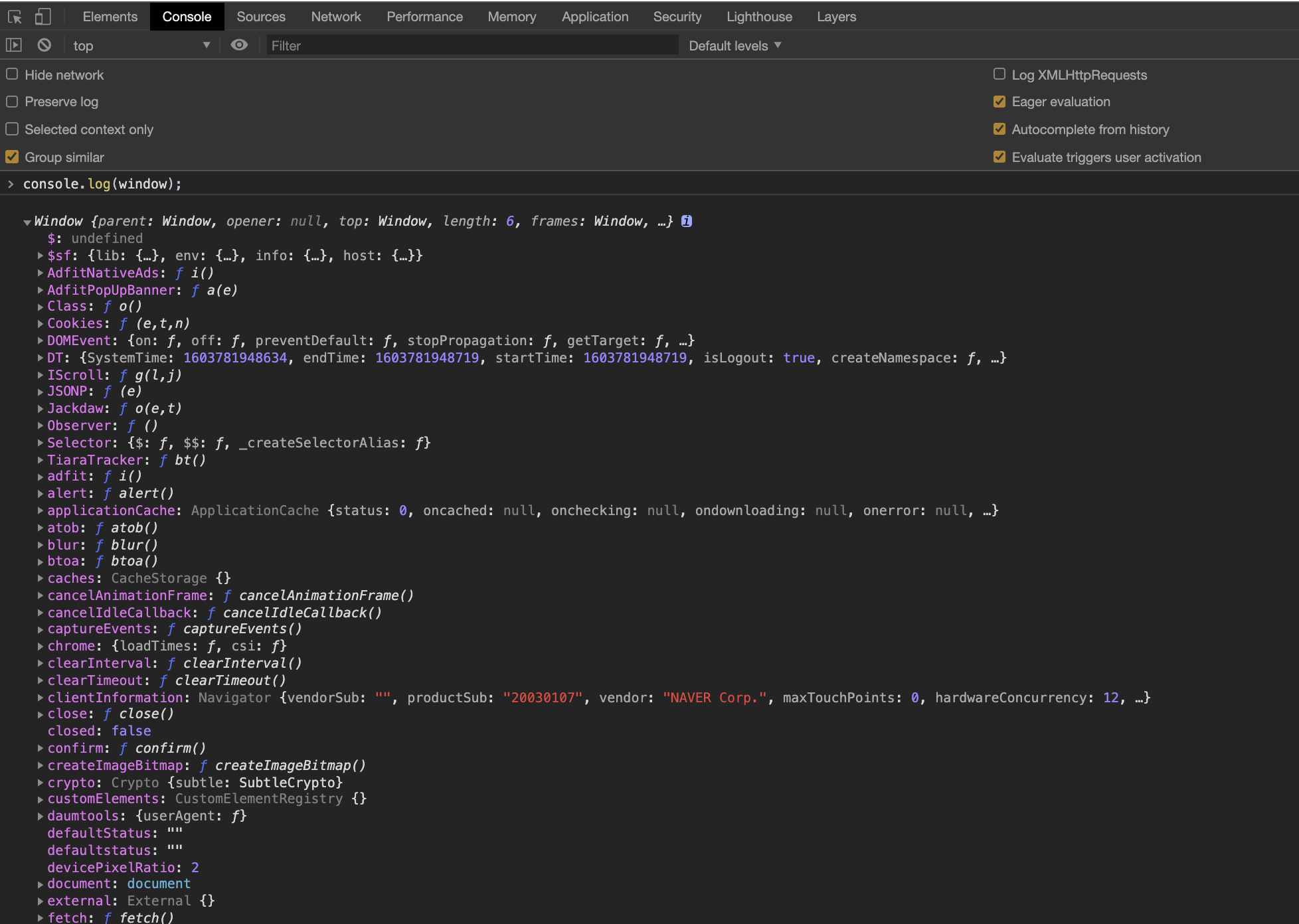This screenshot has width=1299, height=924.
Task: Click the Filter input field
Action: (472, 45)
